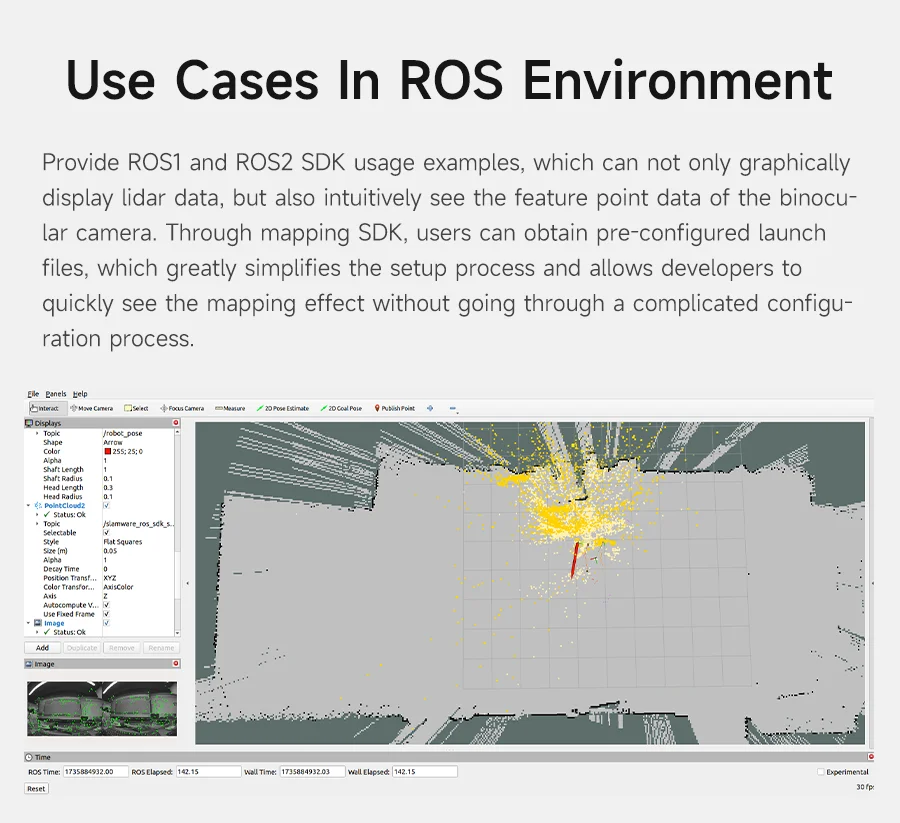This screenshot has height=823, width=900.
Task: Pick the Measure tool
Action: tap(230, 408)
